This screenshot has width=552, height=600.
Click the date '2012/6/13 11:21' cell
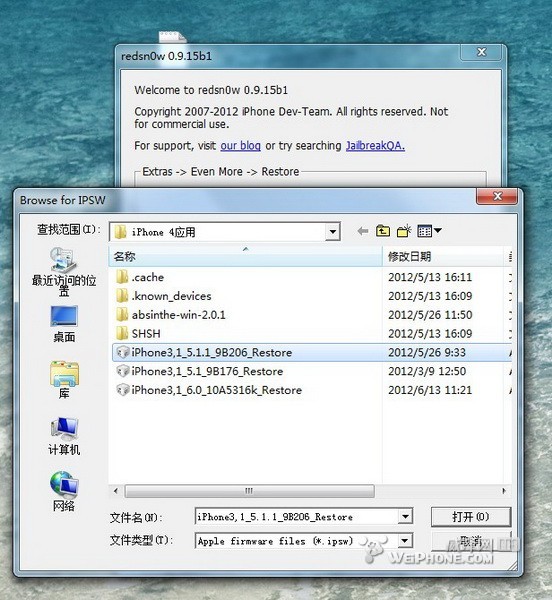click(430, 390)
